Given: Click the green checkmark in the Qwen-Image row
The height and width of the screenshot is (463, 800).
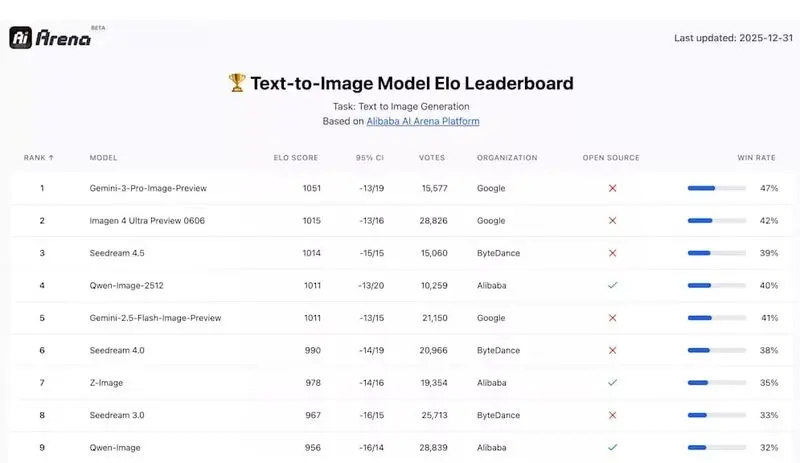Looking at the screenshot, I should [612, 447].
